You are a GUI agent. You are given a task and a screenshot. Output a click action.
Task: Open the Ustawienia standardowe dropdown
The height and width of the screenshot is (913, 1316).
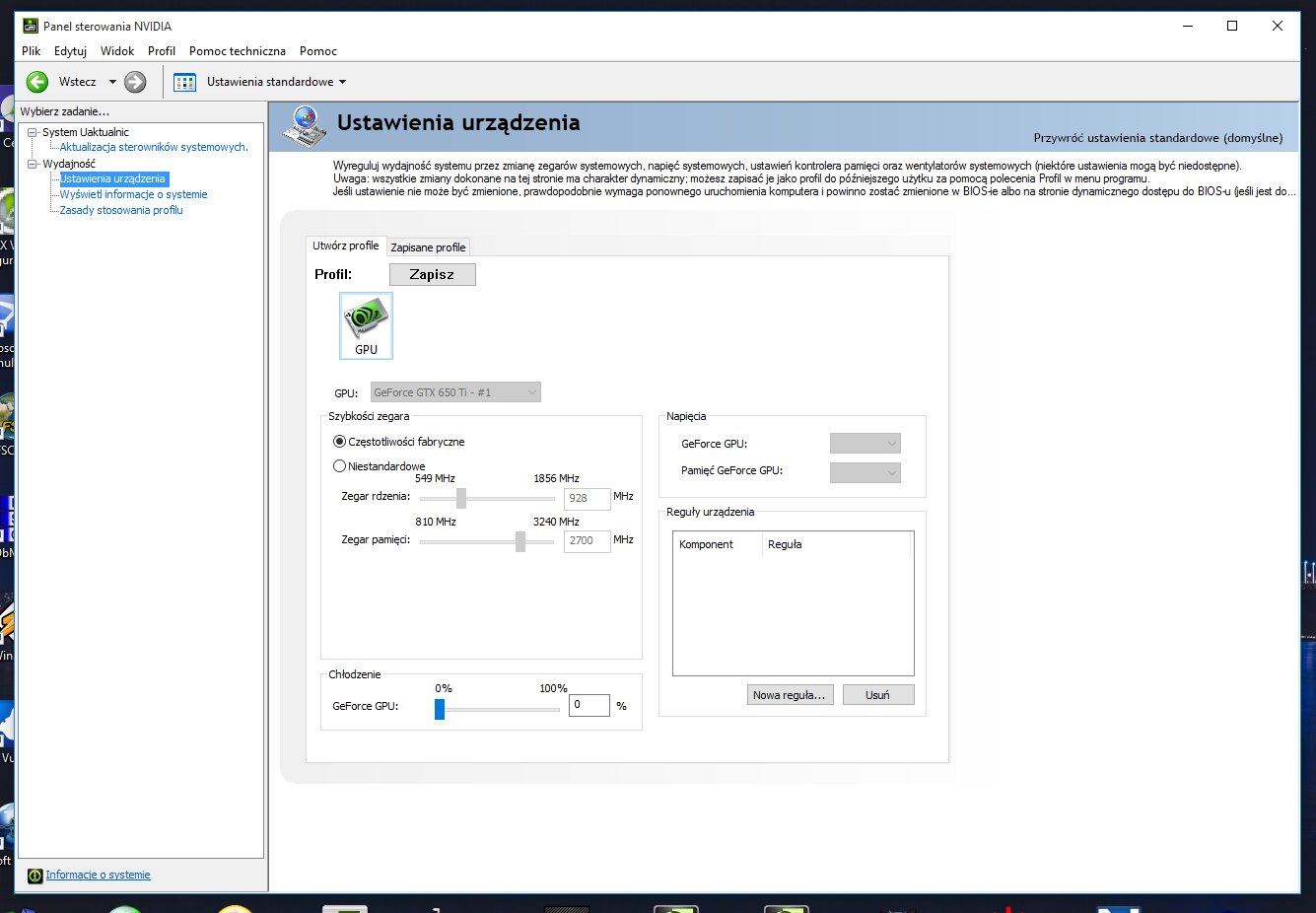[x=343, y=82]
